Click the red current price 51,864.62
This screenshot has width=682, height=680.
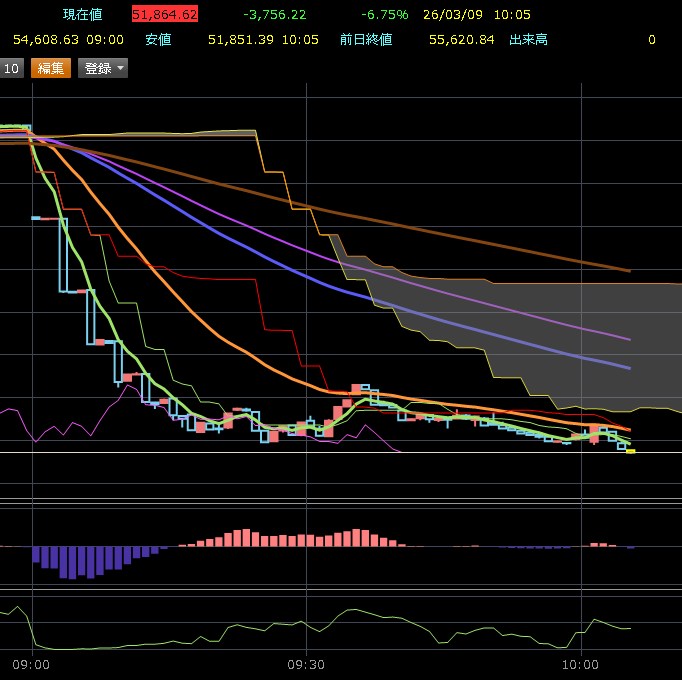pos(164,15)
